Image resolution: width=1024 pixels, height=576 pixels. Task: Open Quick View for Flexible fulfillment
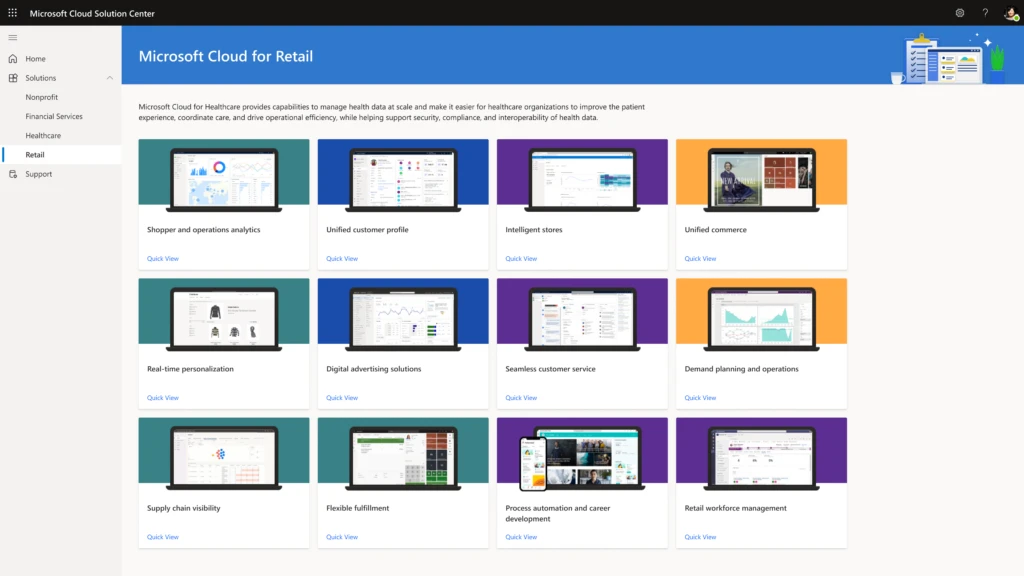[x=341, y=536]
